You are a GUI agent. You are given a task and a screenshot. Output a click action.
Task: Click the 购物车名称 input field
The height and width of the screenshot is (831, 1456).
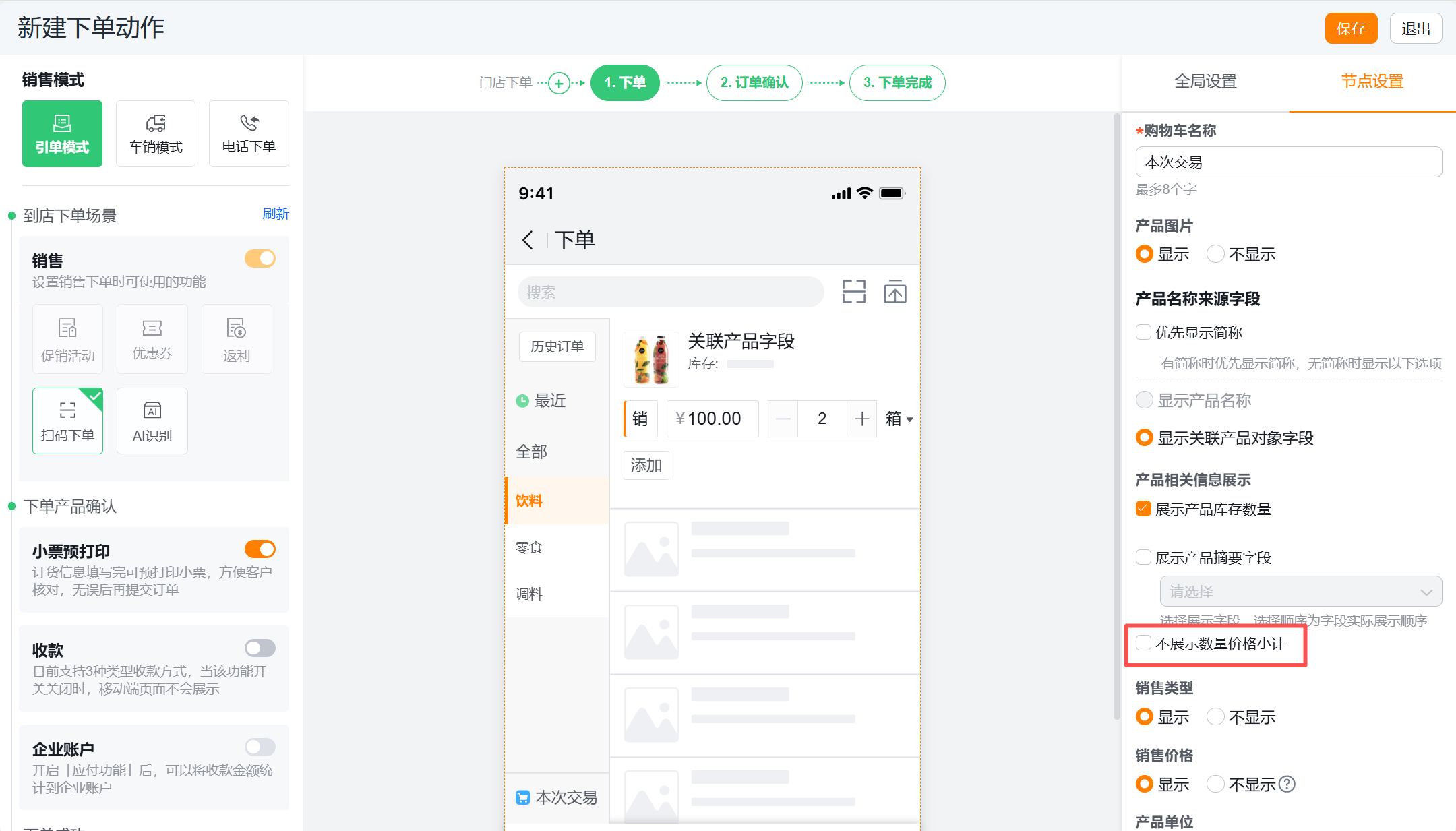click(1288, 162)
